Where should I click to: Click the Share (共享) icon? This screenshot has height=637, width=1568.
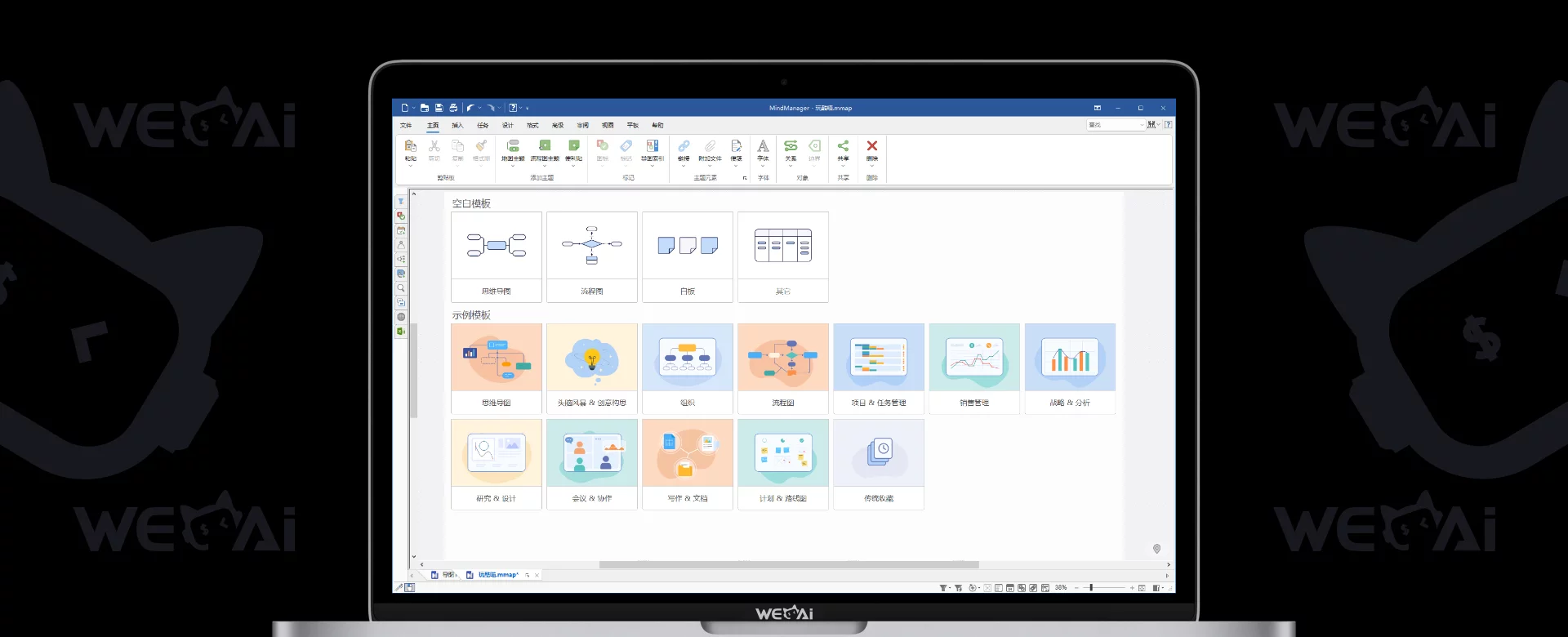point(843,146)
